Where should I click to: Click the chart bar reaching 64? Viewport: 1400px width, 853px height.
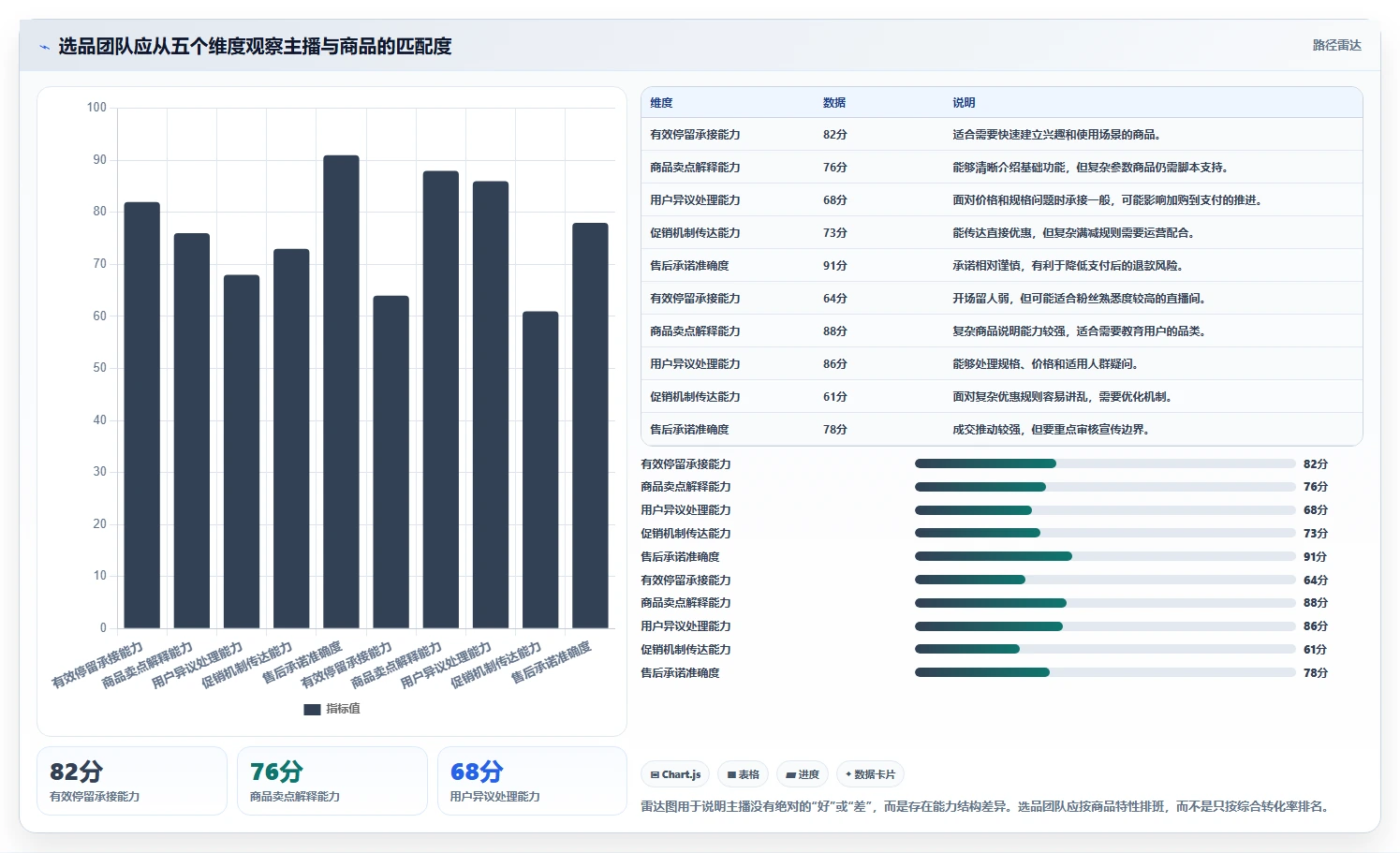click(x=391, y=462)
